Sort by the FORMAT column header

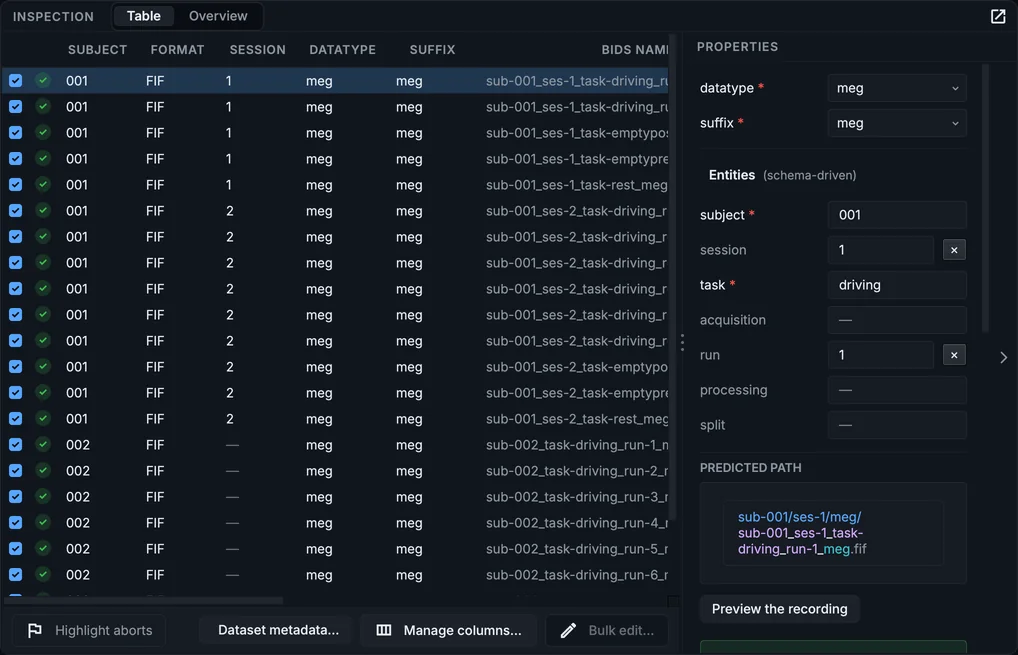pyautogui.click(x=177, y=50)
